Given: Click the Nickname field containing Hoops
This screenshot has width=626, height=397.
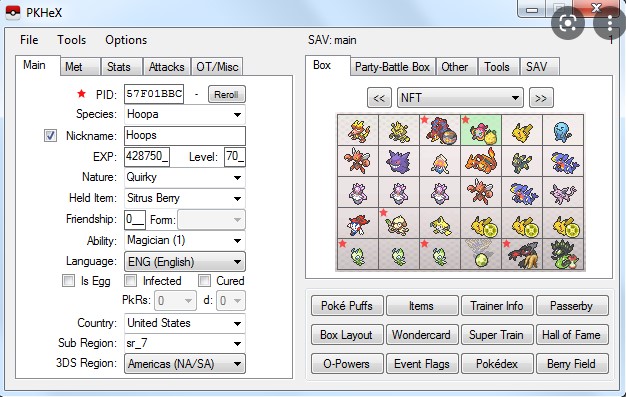Looking at the screenshot, I should 185,135.
